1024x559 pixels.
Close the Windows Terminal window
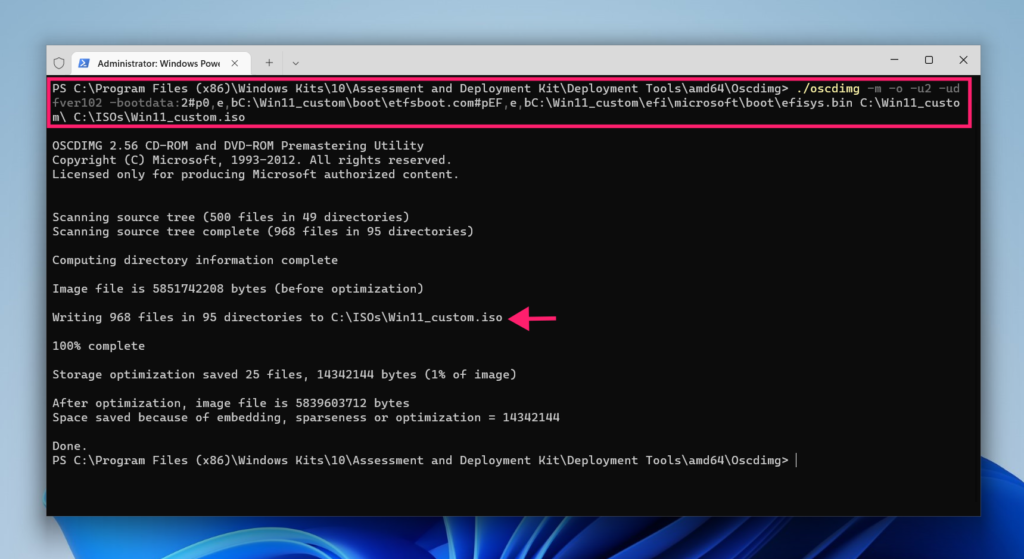click(963, 60)
